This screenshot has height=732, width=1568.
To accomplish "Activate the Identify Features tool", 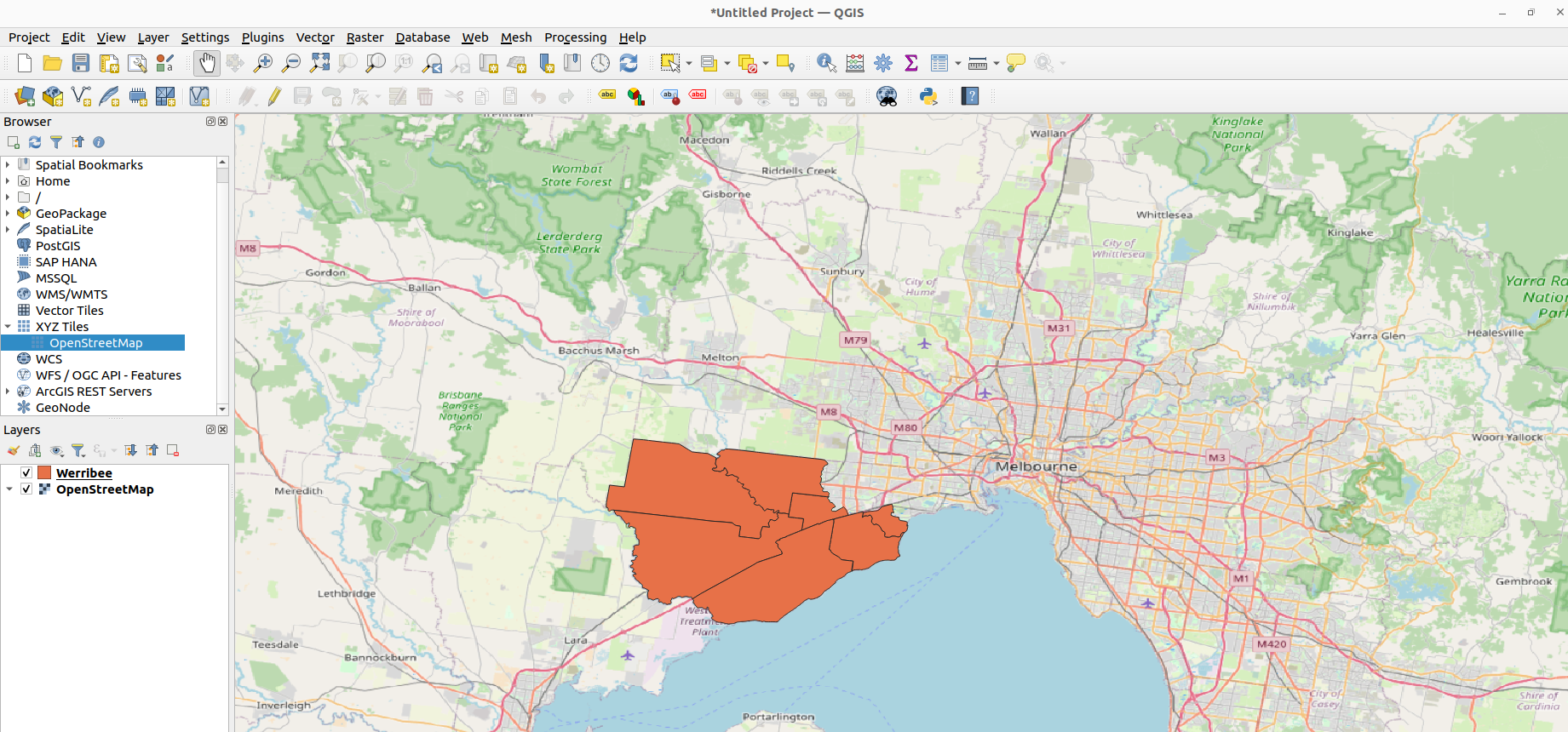I will [825, 63].
